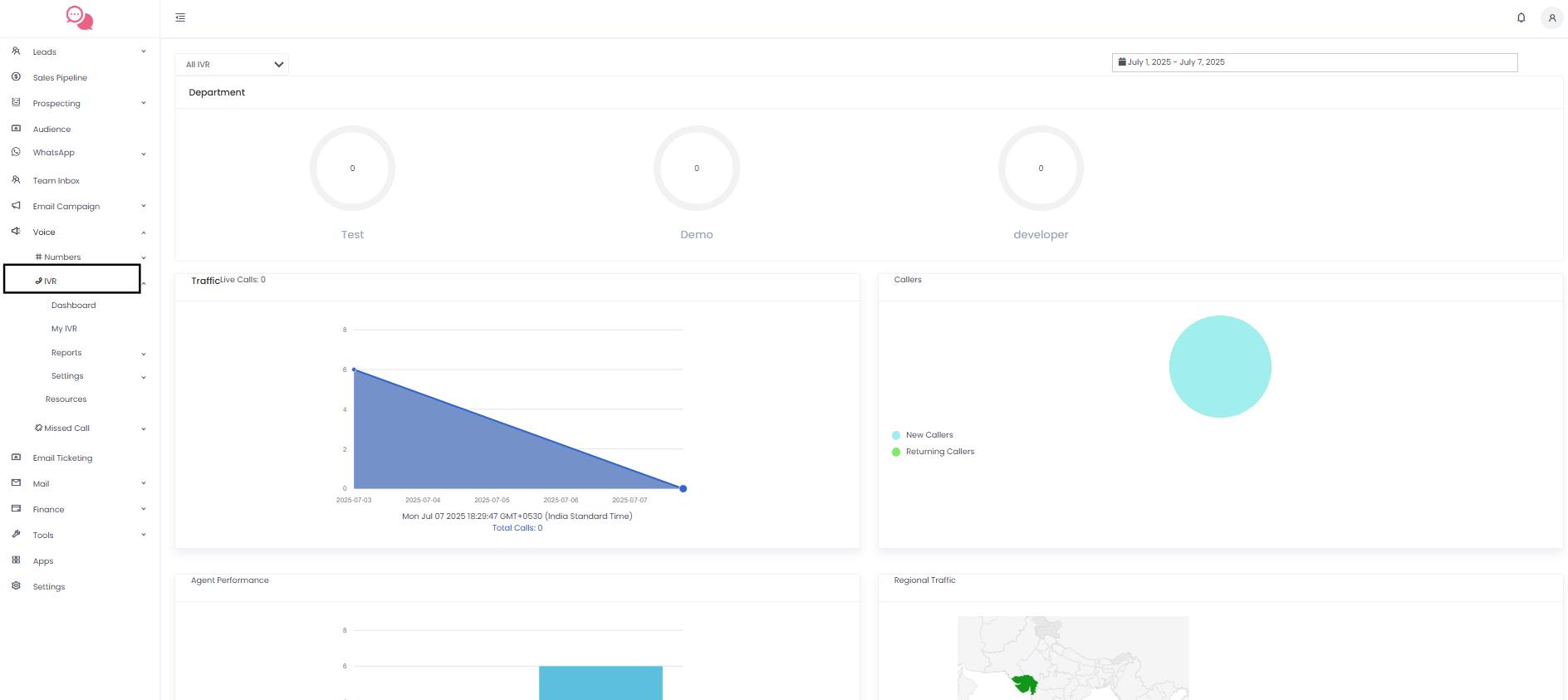Click the green region on map
The width and height of the screenshot is (1568, 700).
[x=1027, y=684]
